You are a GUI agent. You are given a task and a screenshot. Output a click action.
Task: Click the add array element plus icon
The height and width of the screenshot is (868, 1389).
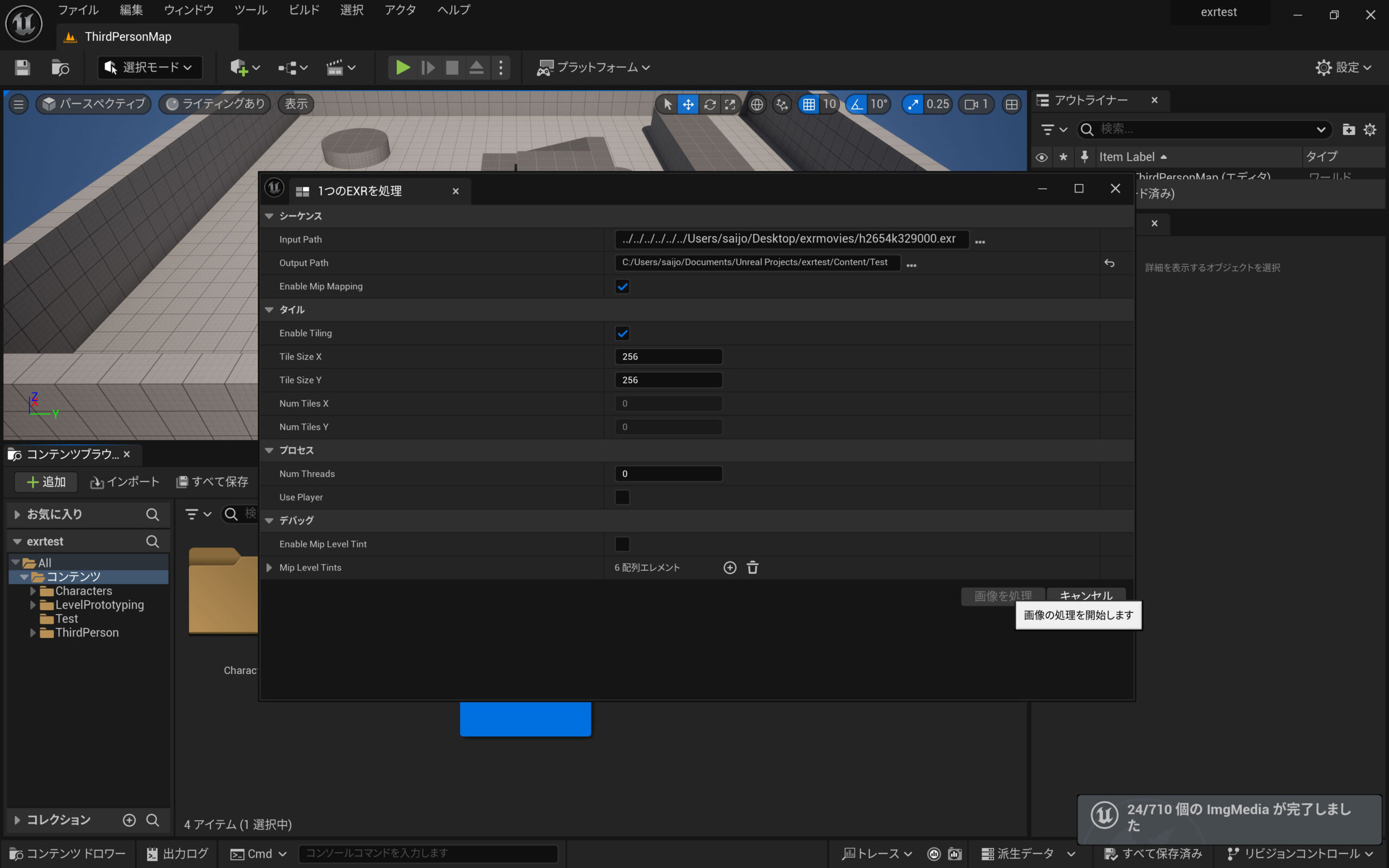point(730,568)
